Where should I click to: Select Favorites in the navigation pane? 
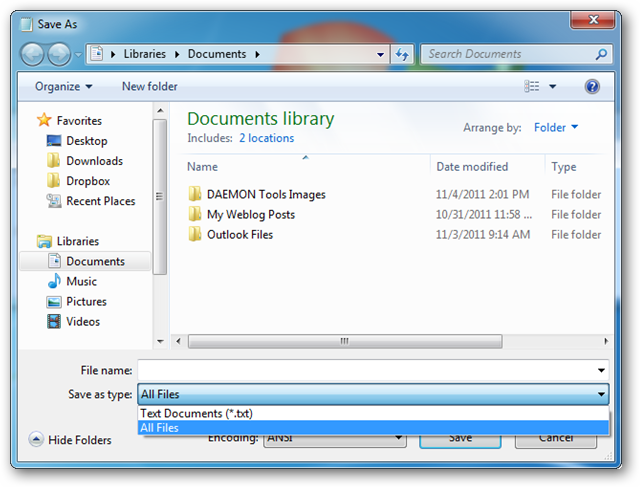pos(79,121)
